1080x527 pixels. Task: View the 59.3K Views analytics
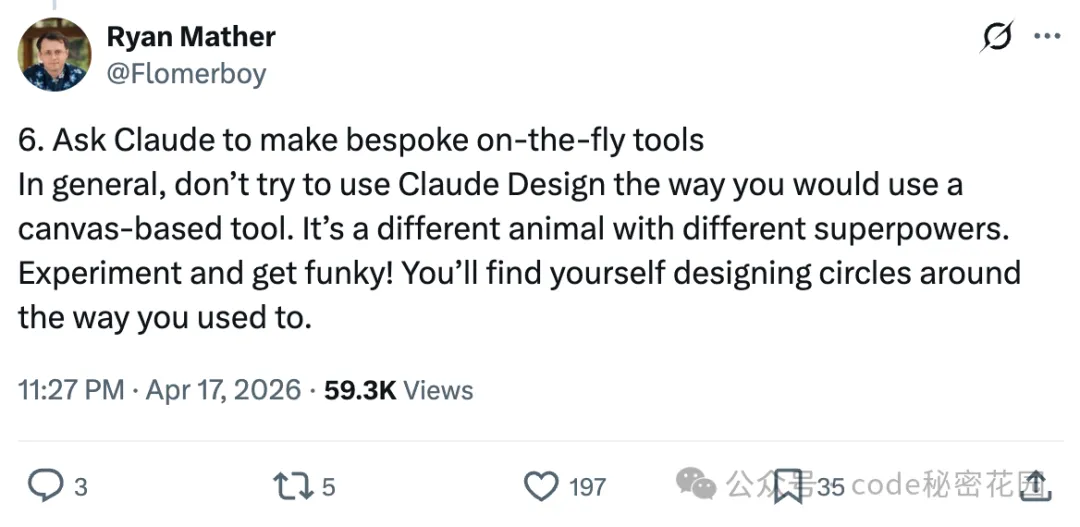(399, 390)
